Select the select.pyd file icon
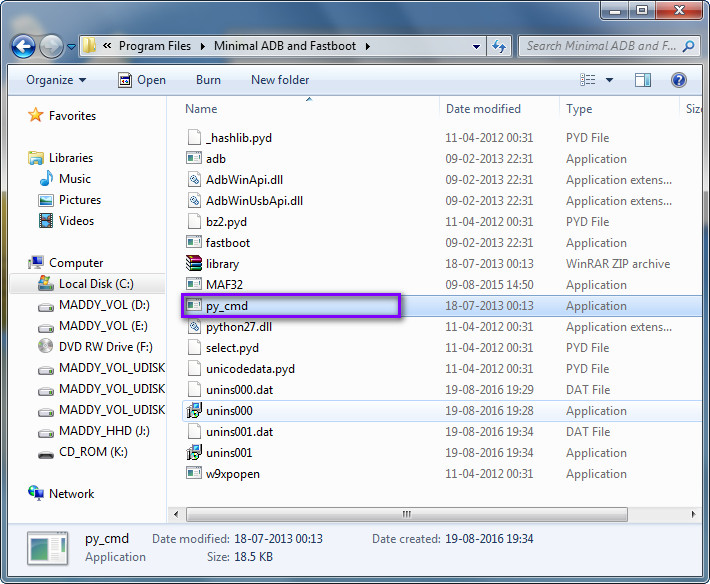 click(x=194, y=347)
